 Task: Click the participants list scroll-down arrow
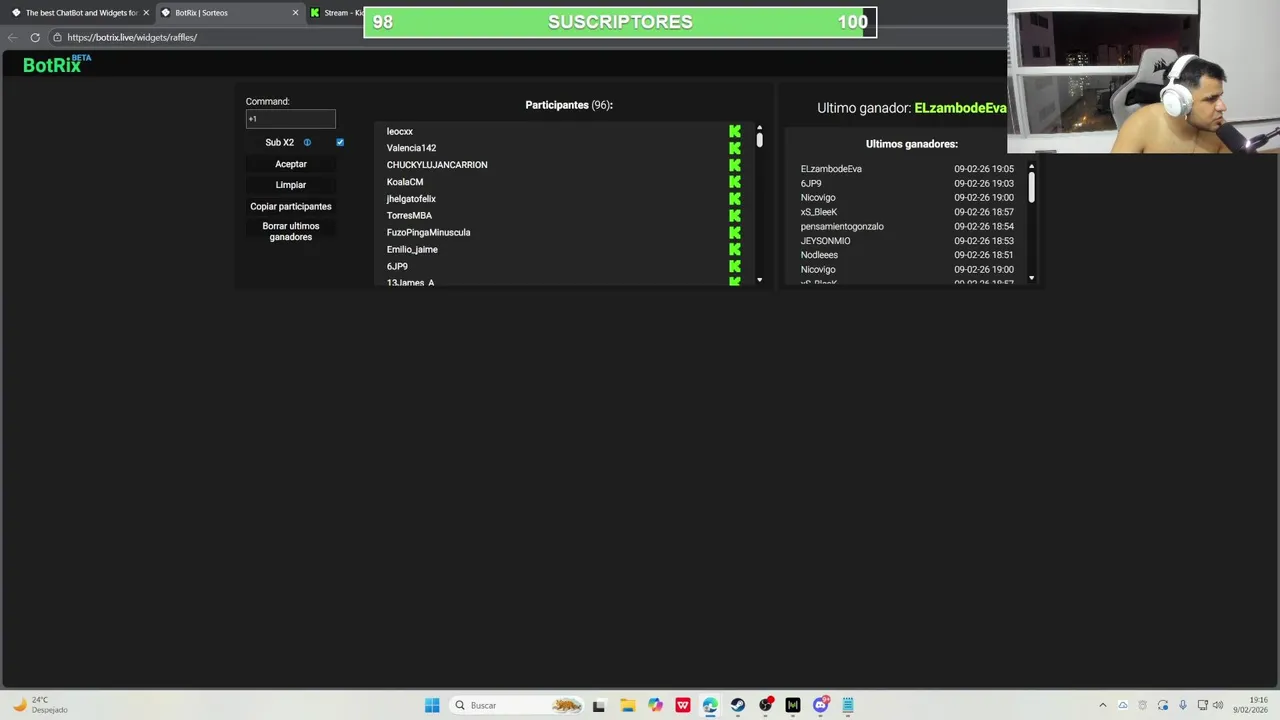(759, 280)
